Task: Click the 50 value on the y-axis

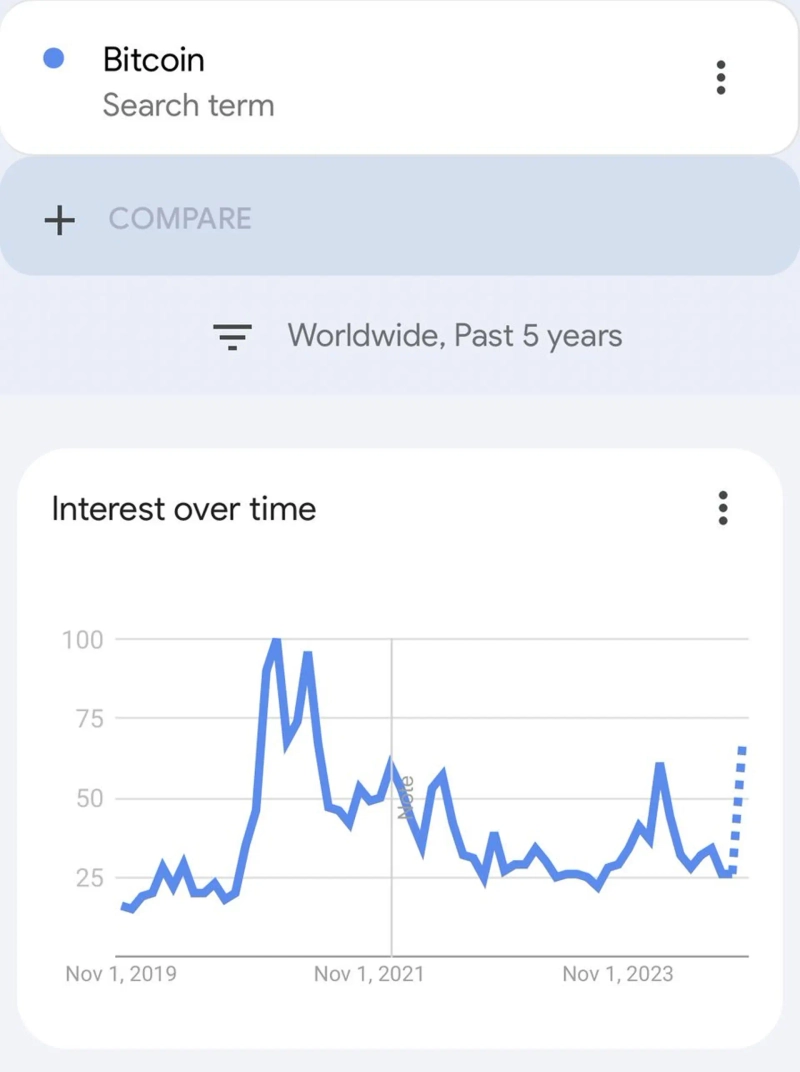Action: coord(89,799)
